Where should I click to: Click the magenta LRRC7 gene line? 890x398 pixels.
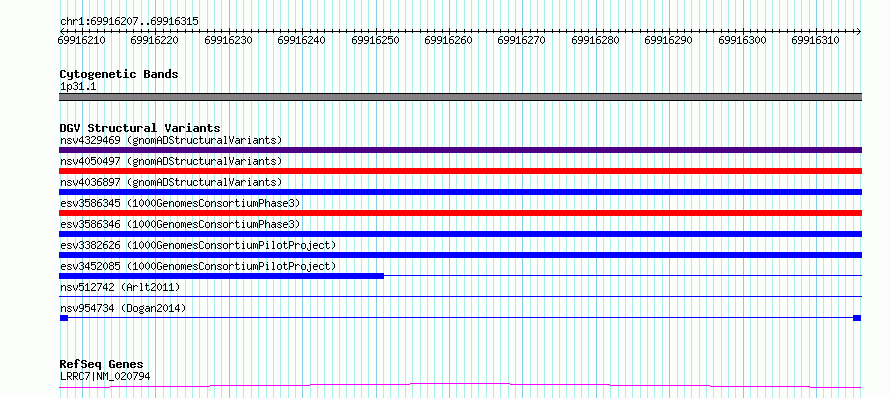pos(460,386)
